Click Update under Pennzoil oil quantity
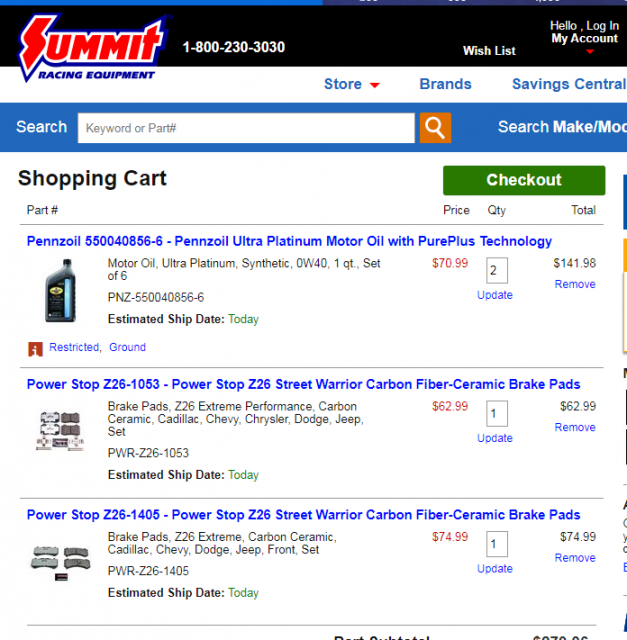This screenshot has width=627, height=640. [495, 295]
